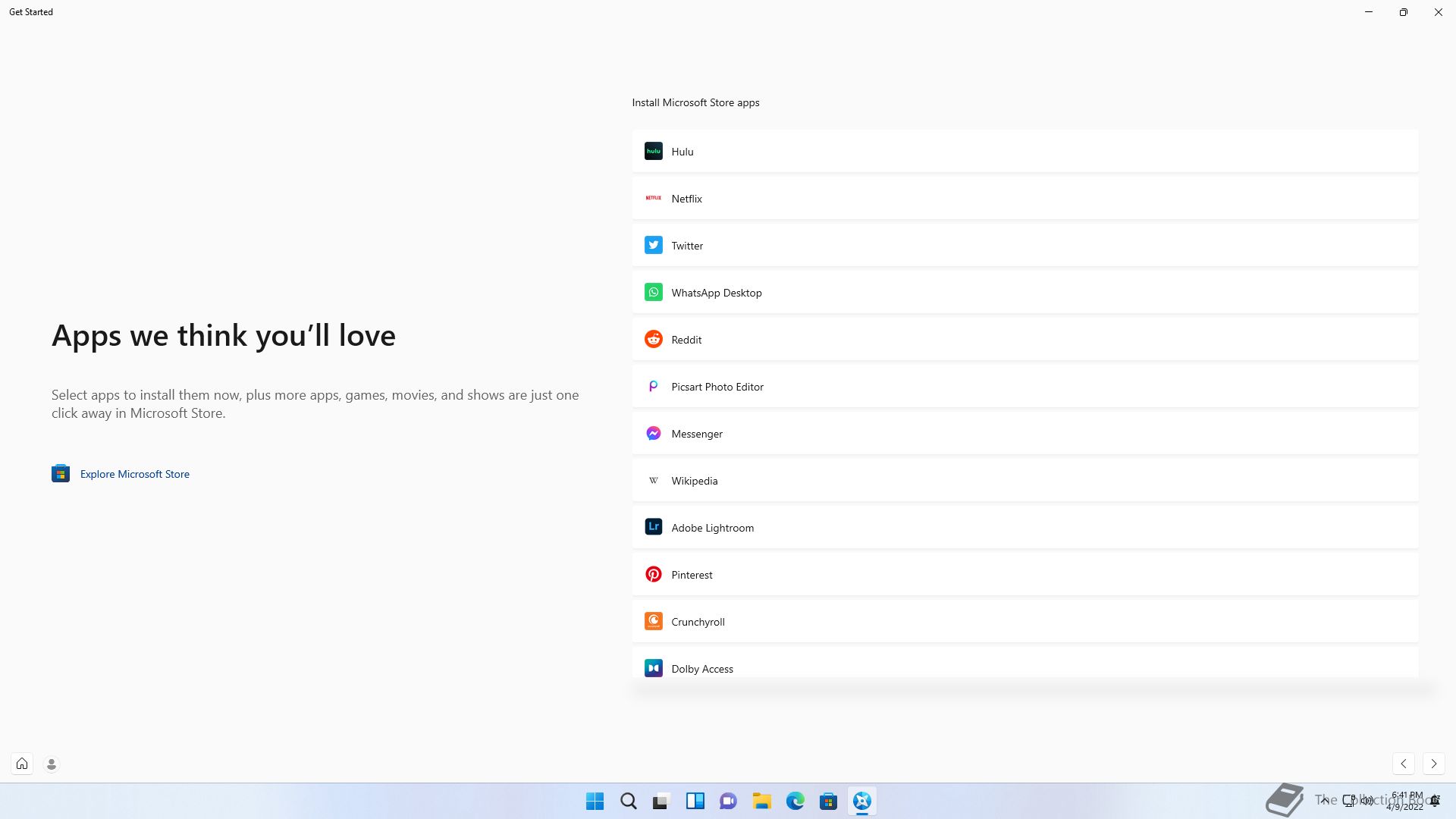Restore down the Get Started window
The height and width of the screenshot is (819, 1456).
pos(1404,12)
